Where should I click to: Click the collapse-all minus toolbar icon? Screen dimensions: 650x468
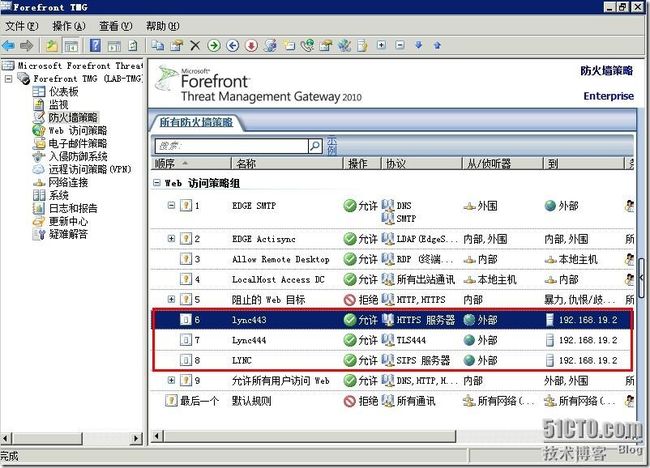click(x=400, y=45)
